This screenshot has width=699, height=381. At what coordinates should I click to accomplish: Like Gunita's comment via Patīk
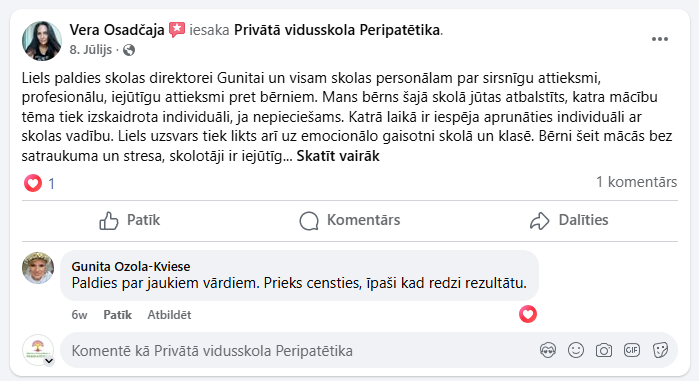117,315
